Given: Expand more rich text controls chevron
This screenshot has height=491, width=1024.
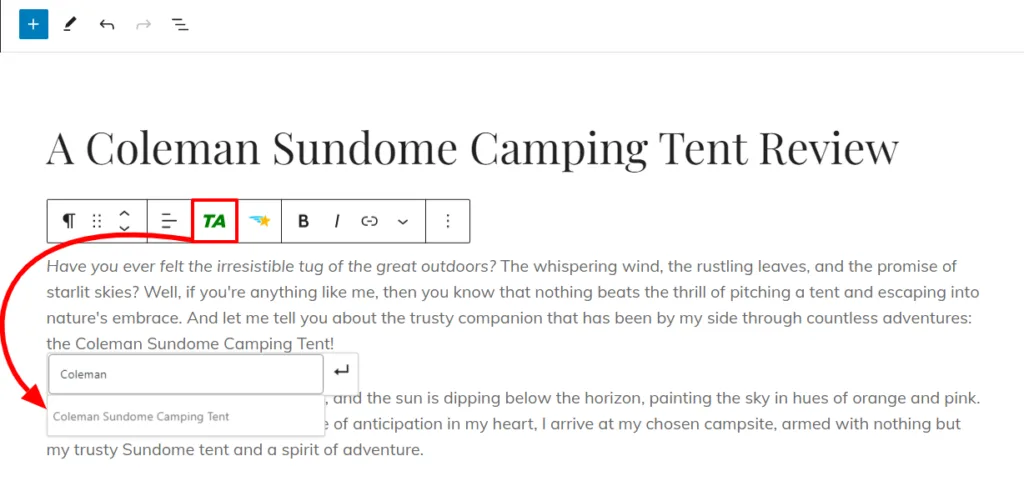Looking at the screenshot, I should click(x=403, y=221).
